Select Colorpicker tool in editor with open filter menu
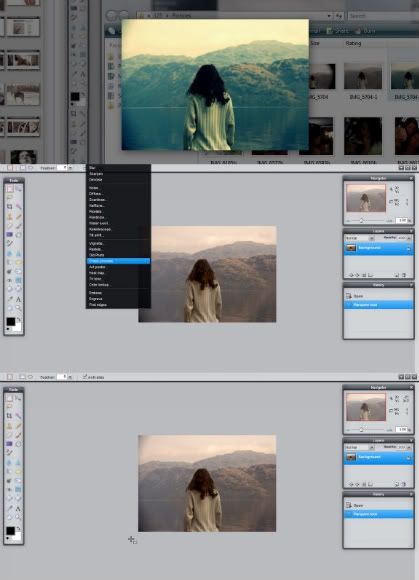This screenshot has height=580, width=419. tap(10, 299)
